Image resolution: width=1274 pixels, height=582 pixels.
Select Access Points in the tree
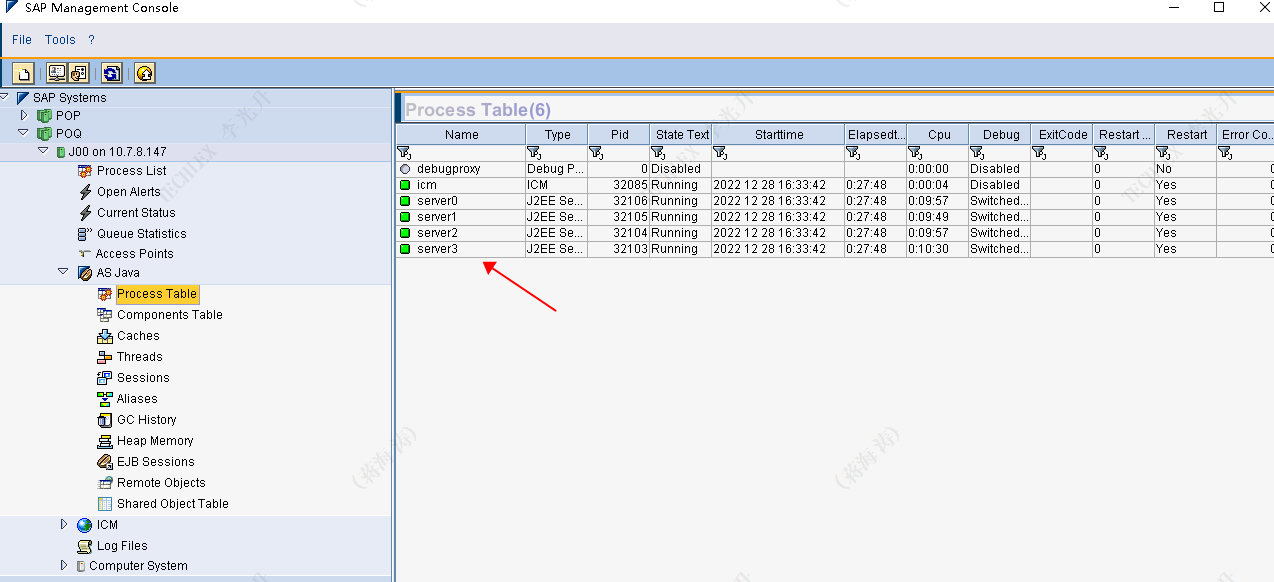134,254
